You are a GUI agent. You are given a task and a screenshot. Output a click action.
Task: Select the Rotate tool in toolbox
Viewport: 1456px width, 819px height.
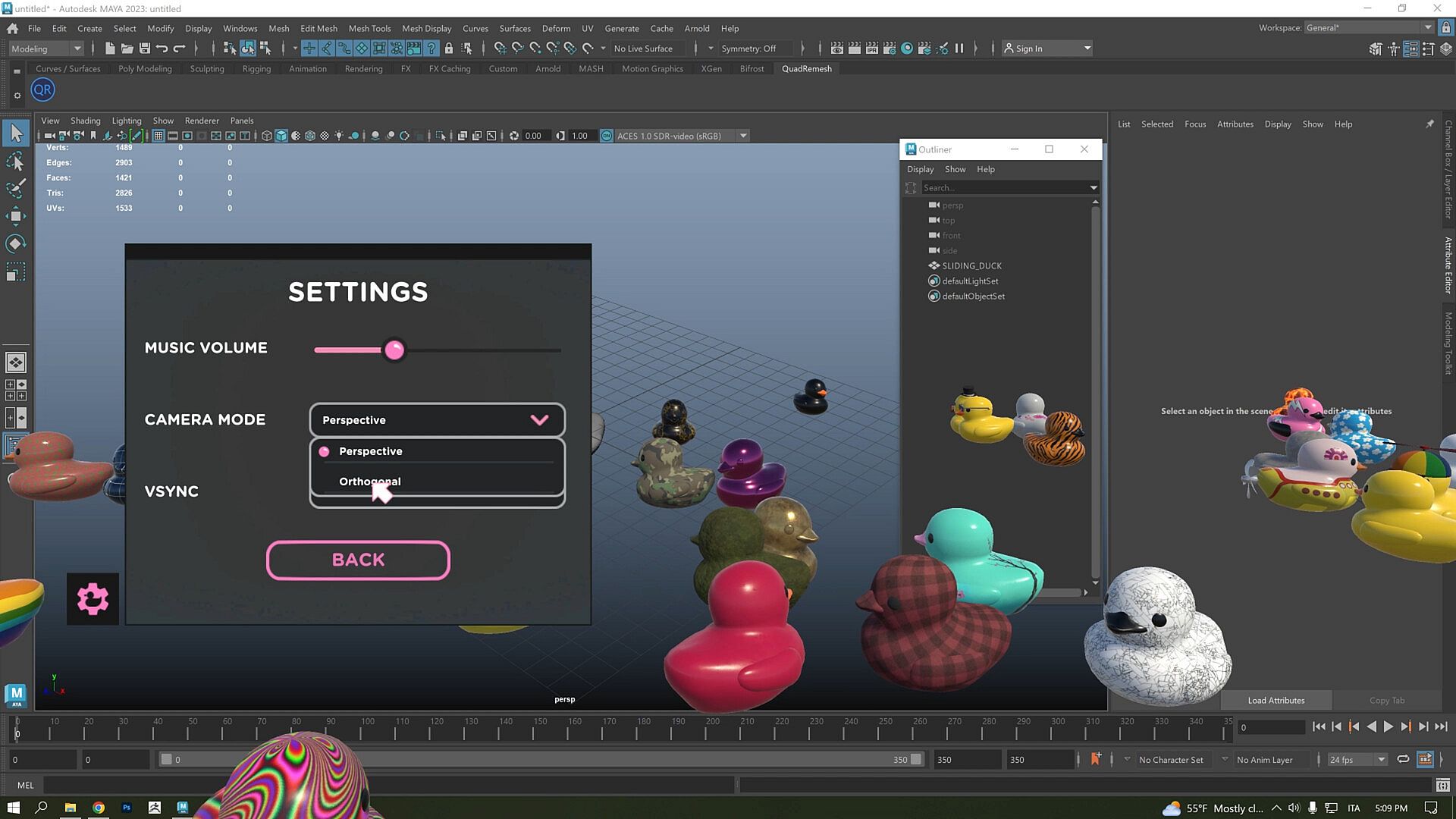(15, 243)
